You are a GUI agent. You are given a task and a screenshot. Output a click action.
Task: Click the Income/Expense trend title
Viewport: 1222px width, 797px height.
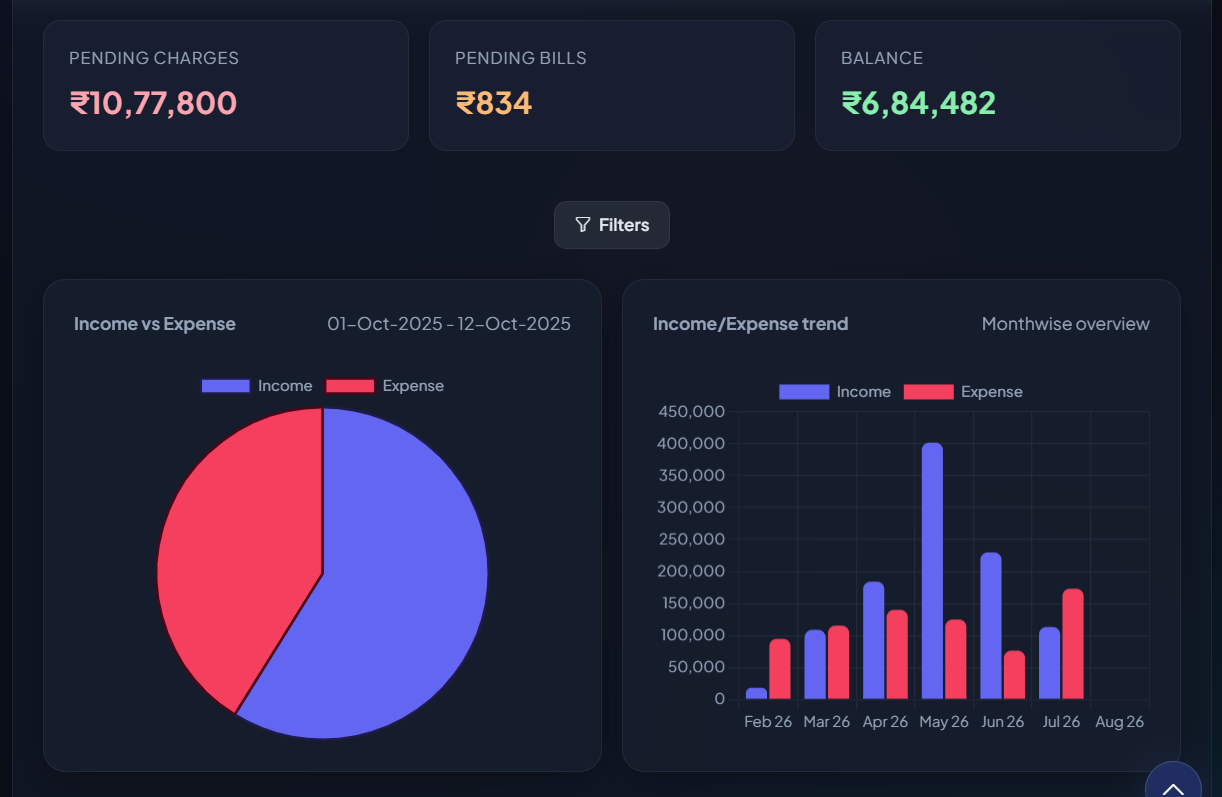(x=750, y=324)
